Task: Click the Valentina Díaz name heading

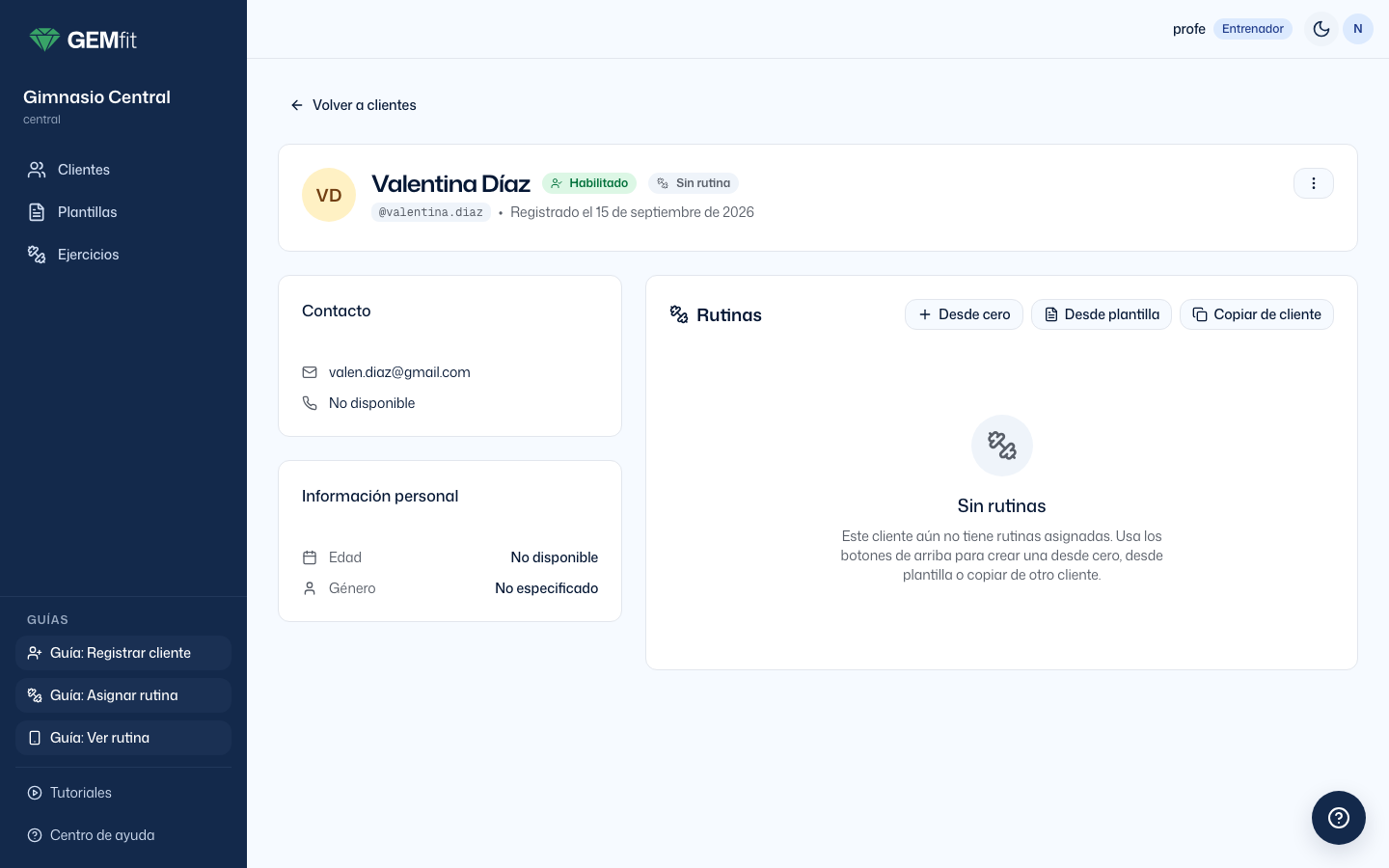Action: tap(450, 183)
